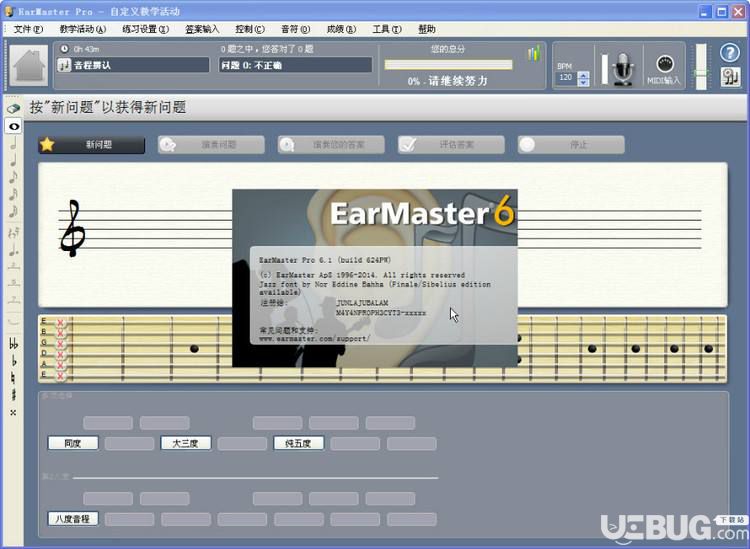
Task: Click the 评估答案 button
Action: coord(451,144)
